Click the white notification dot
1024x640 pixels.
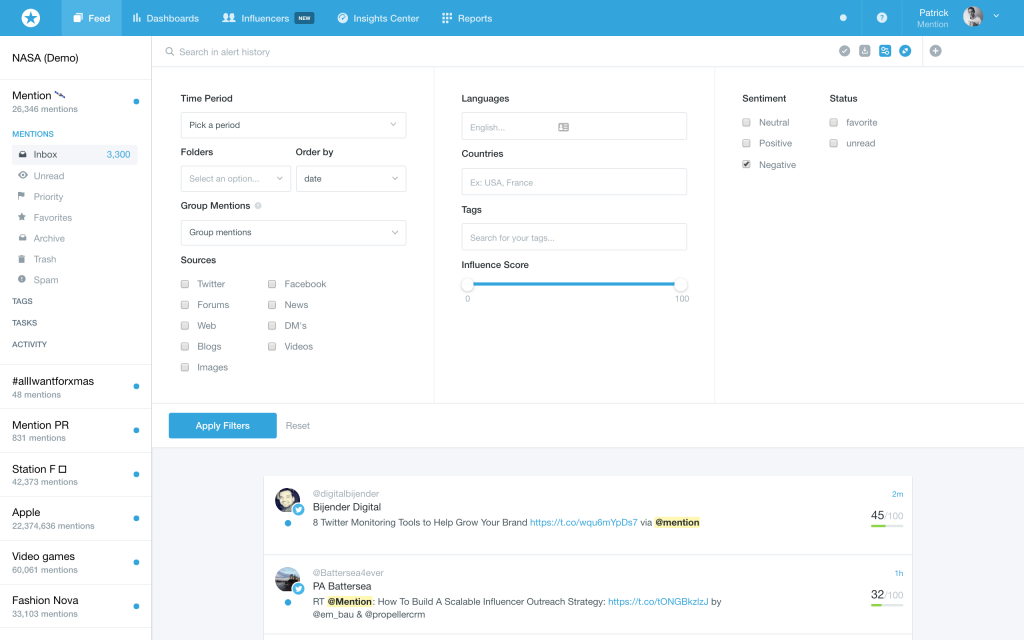(x=843, y=18)
